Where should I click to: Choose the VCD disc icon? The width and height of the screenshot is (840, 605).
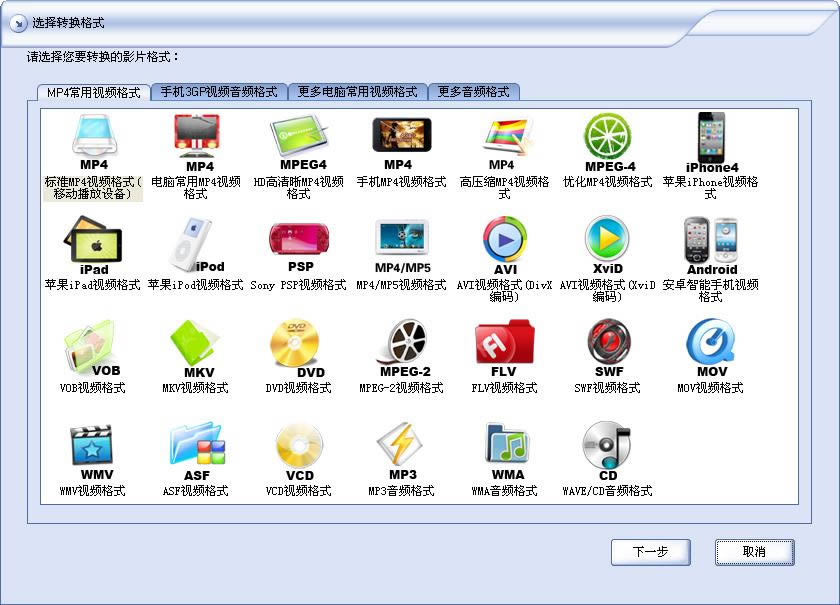click(299, 452)
